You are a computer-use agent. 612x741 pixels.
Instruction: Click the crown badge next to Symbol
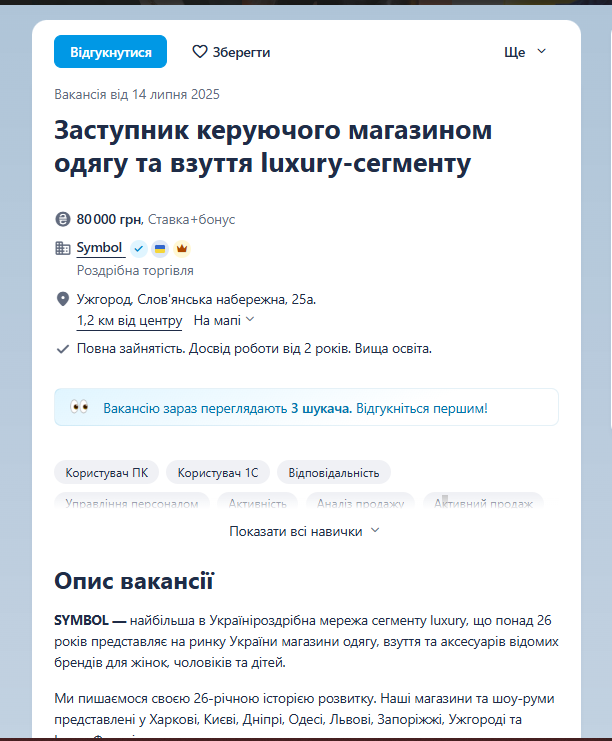(x=182, y=249)
